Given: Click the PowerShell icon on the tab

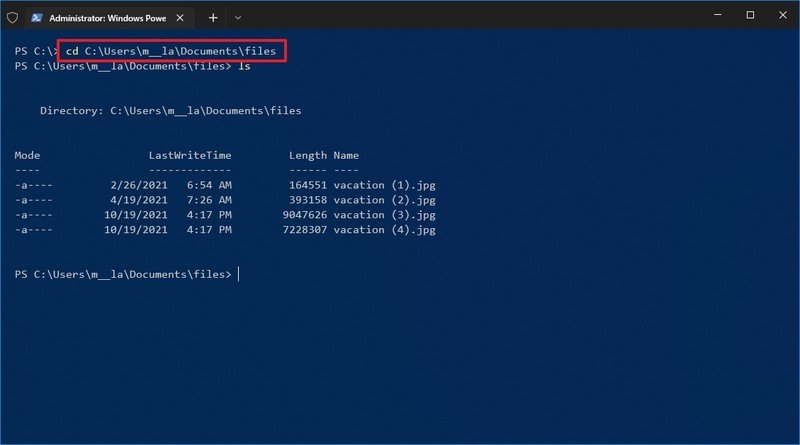Looking at the screenshot, I should pos(36,17).
